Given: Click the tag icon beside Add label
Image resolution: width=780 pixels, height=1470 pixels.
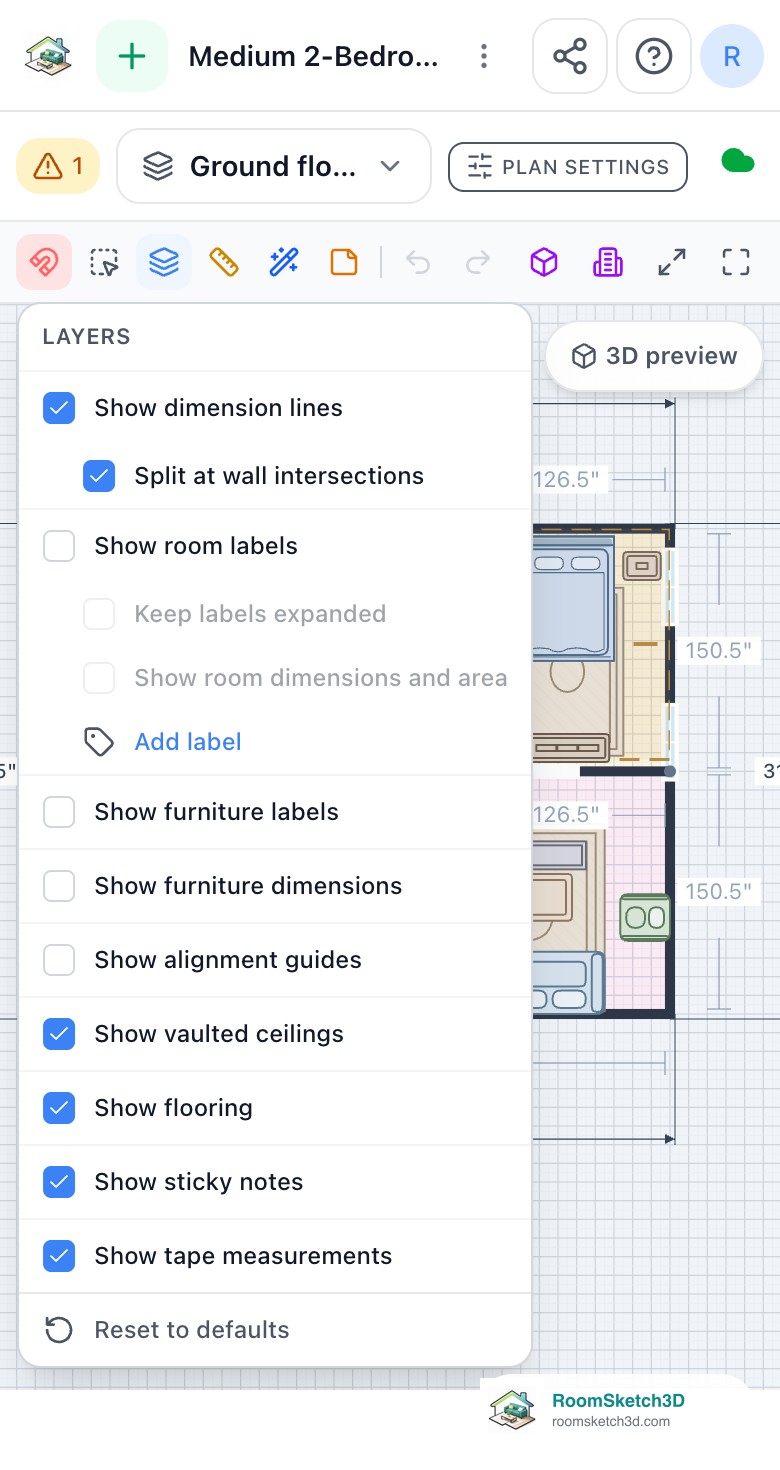Looking at the screenshot, I should pyautogui.click(x=98, y=742).
